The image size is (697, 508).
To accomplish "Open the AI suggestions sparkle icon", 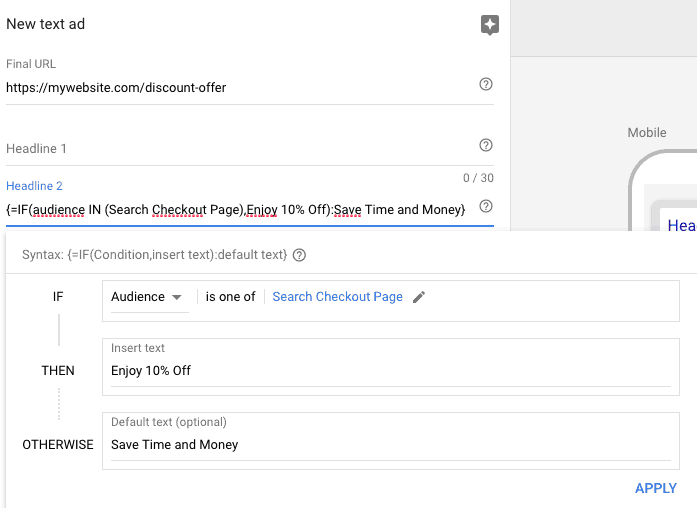I will pyautogui.click(x=490, y=25).
